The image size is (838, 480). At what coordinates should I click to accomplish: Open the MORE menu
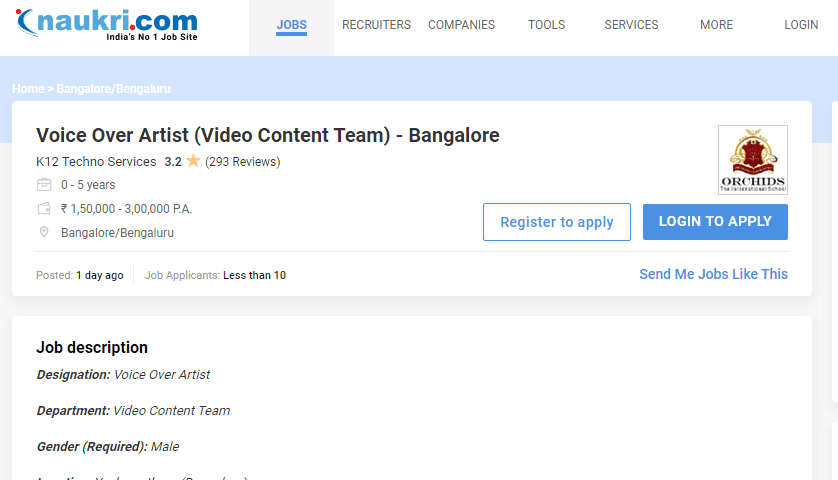(x=716, y=25)
